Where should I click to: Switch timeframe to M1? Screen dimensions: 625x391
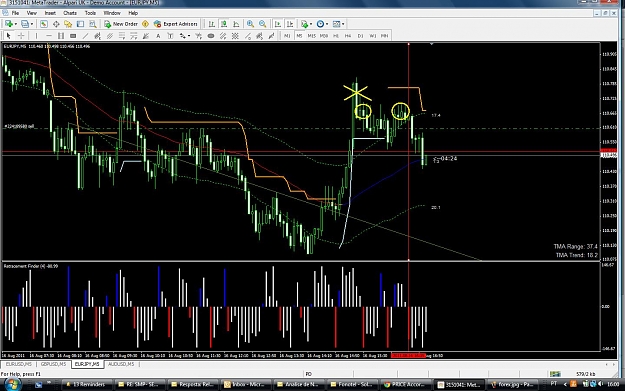coord(287,36)
